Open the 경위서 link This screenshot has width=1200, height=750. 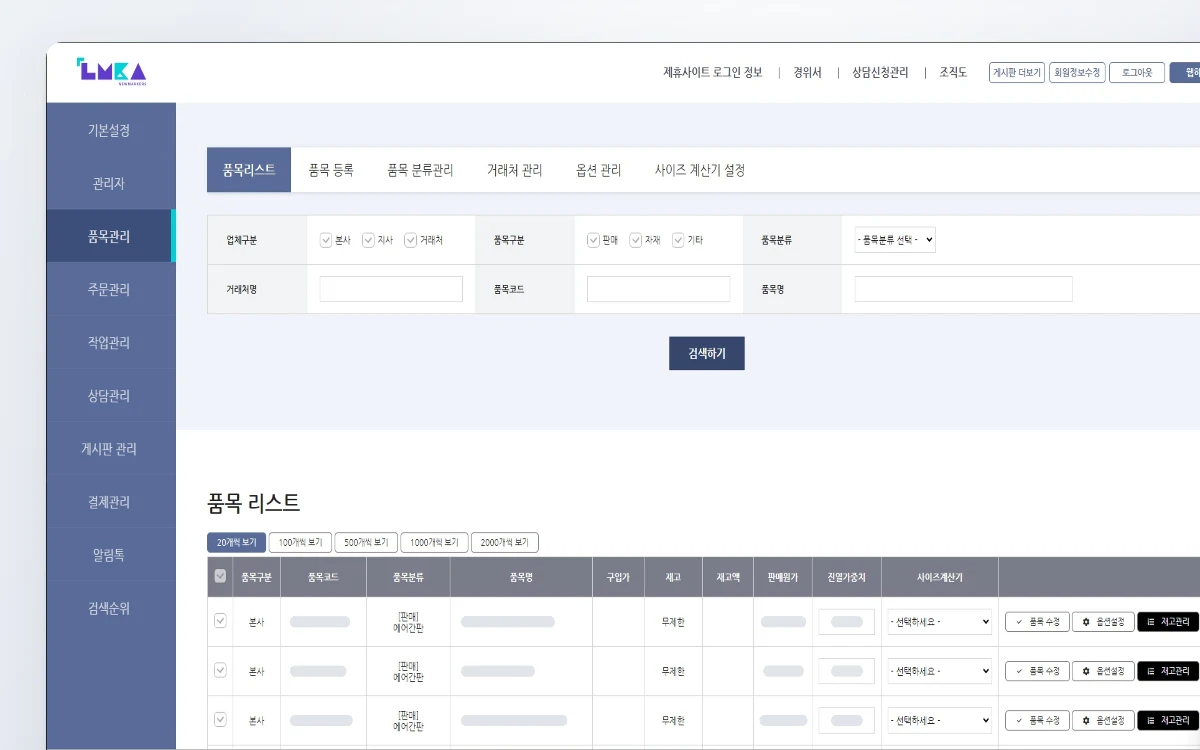click(x=807, y=73)
